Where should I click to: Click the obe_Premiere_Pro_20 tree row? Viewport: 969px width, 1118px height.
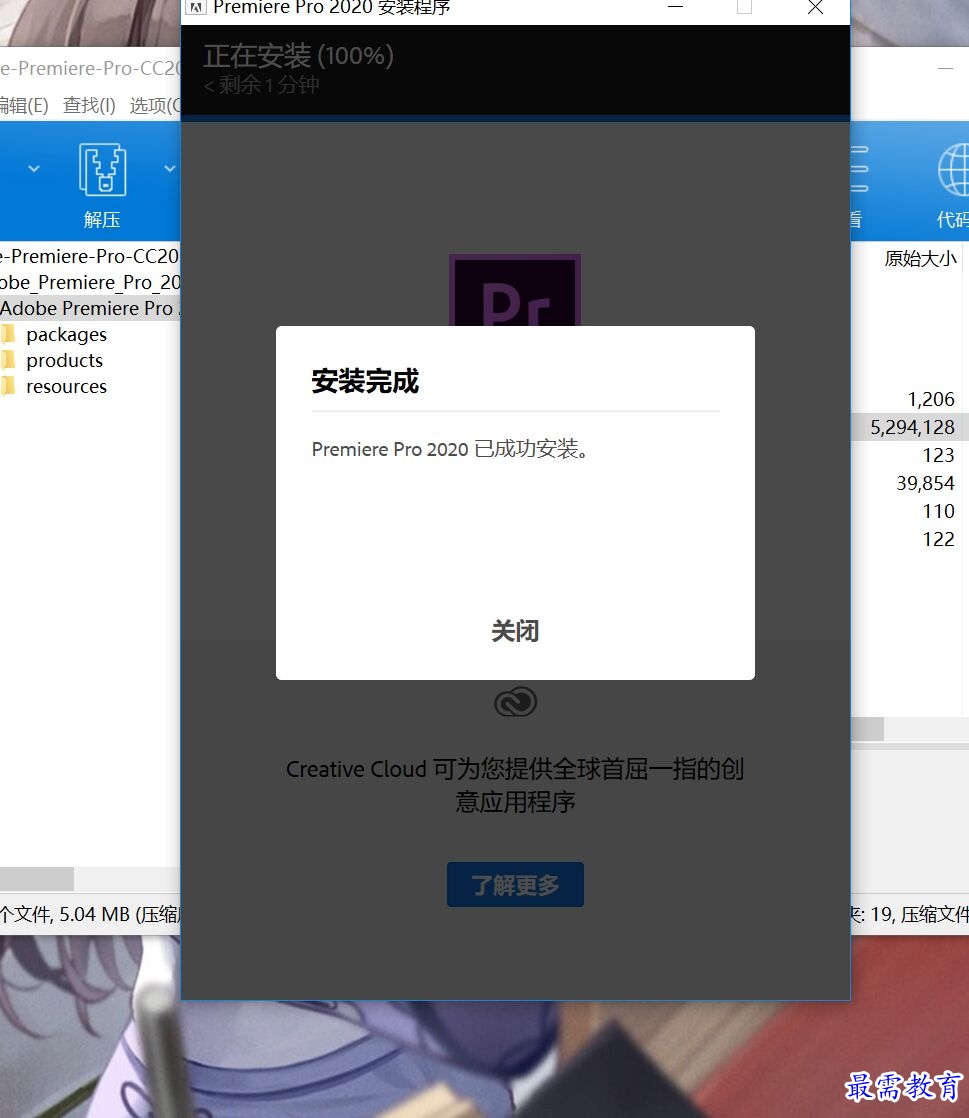click(x=90, y=282)
